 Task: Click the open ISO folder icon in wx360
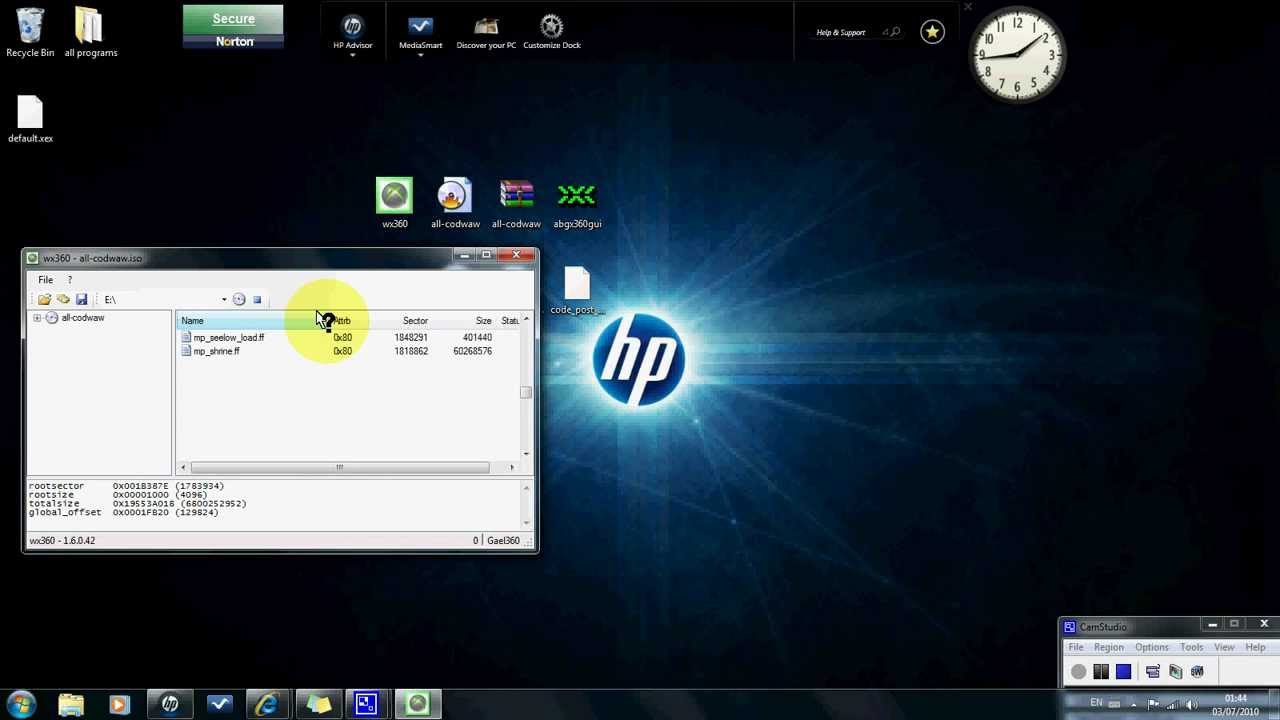pos(44,299)
